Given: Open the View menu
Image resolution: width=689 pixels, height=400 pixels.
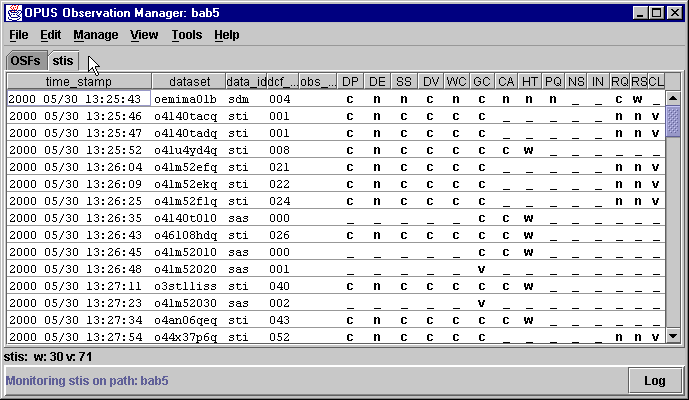Looking at the screenshot, I should point(144,35).
